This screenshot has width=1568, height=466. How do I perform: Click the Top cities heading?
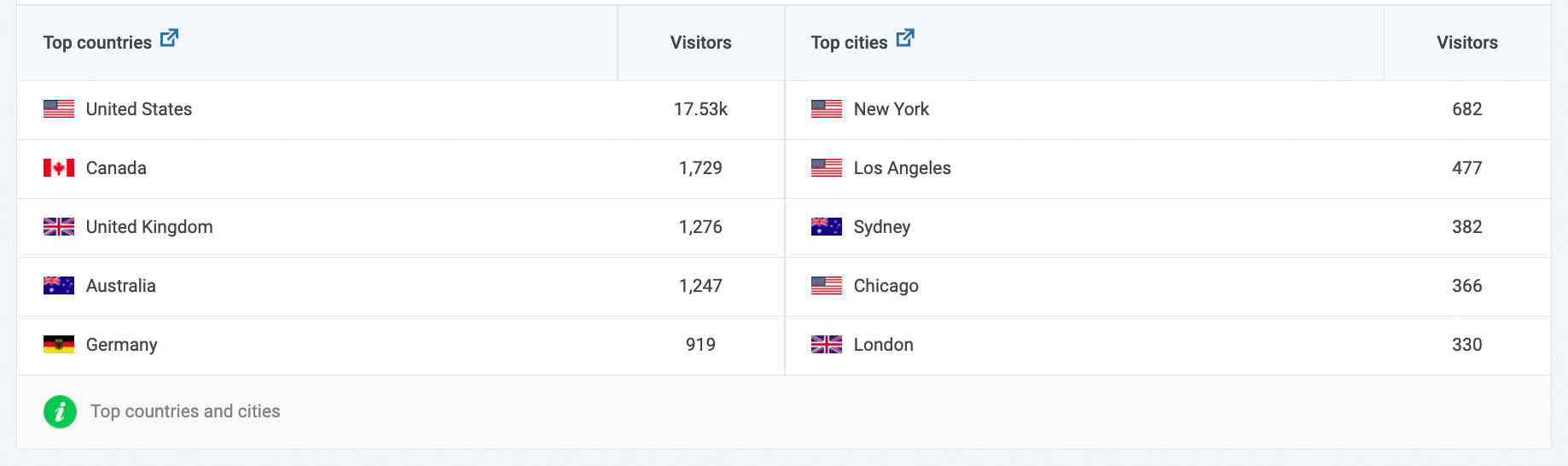click(x=849, y=43)
